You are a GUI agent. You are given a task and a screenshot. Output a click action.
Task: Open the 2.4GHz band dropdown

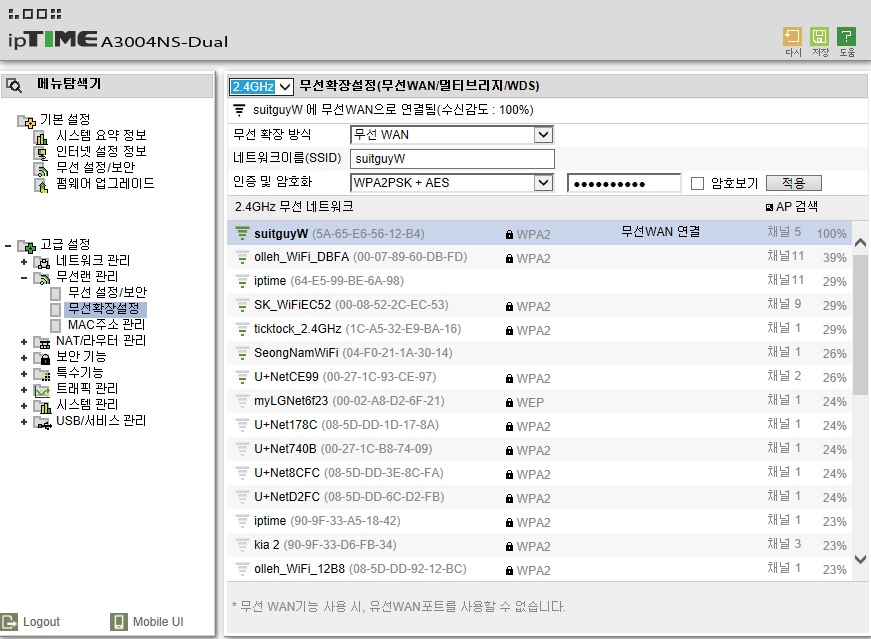point(261,87)
